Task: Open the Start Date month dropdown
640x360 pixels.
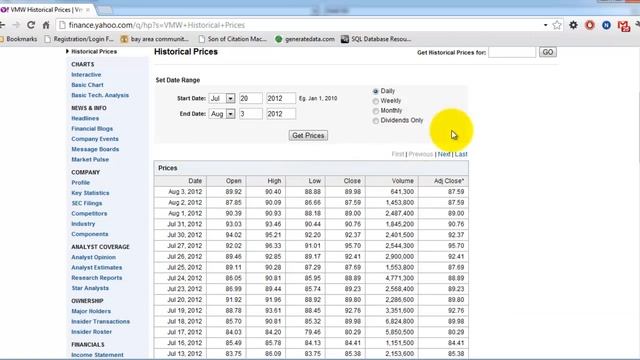Action: (222, 98)
